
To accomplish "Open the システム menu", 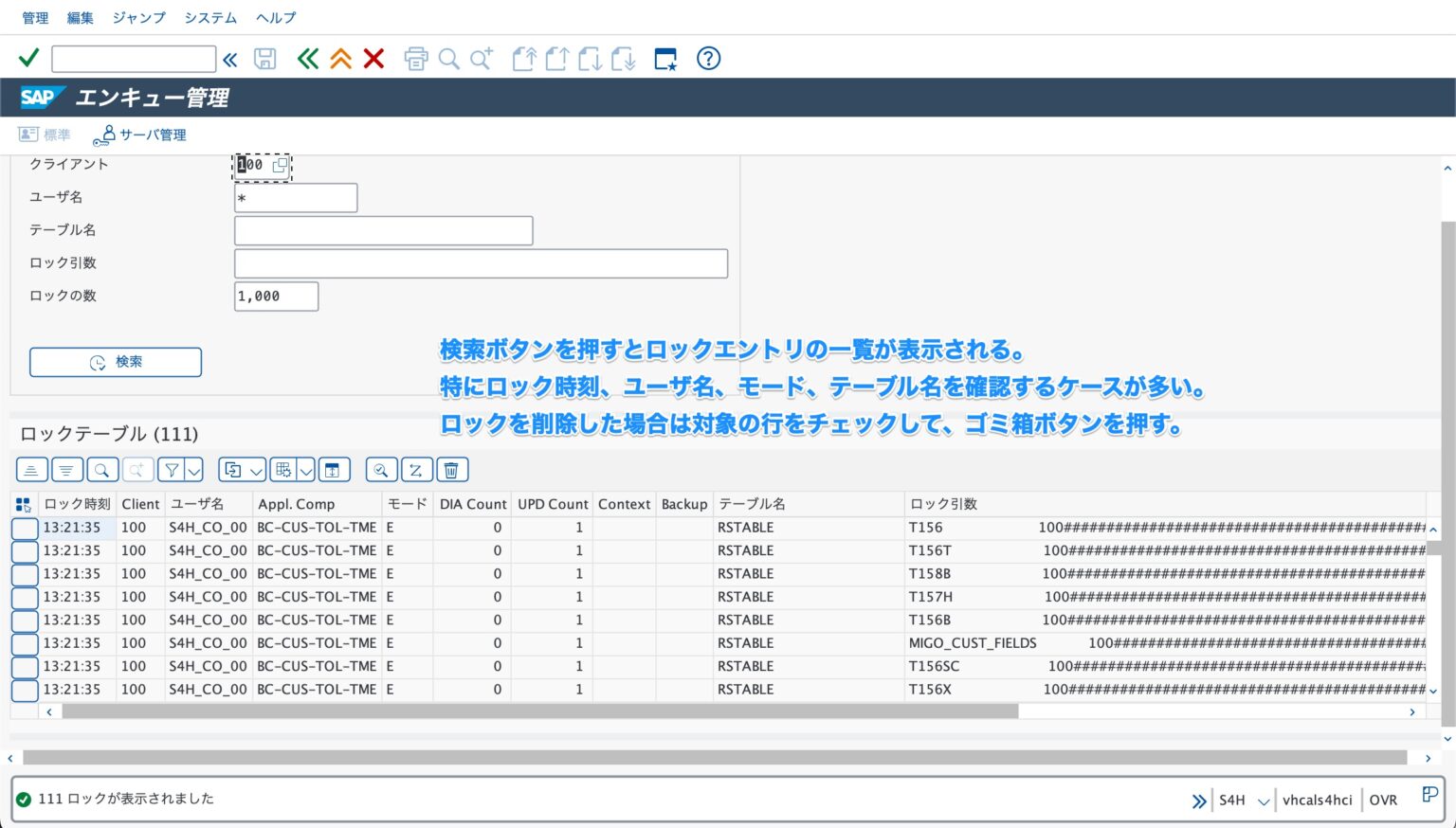I will (209, 16).
